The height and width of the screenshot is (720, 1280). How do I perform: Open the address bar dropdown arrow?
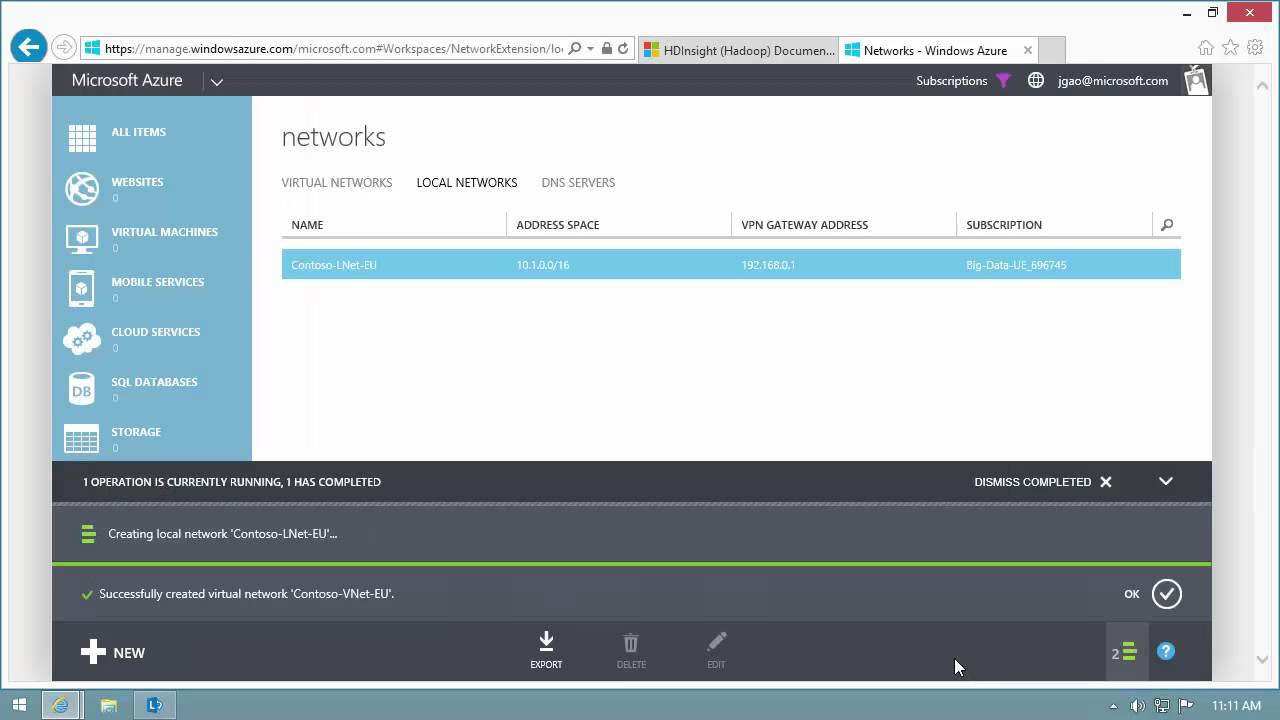[x=591, y=49]
